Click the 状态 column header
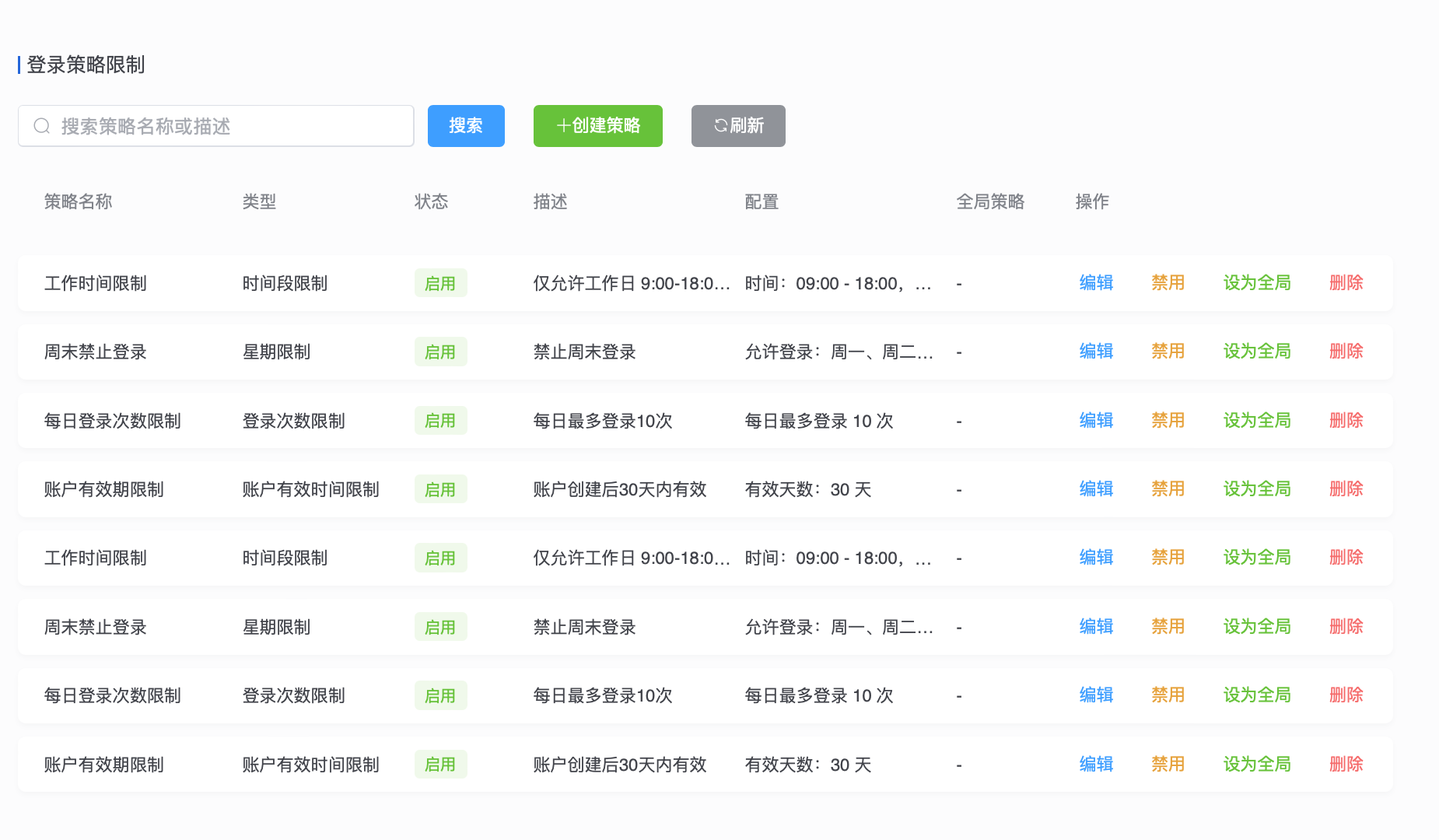The image size is (1439, 840). click(431, 202)
